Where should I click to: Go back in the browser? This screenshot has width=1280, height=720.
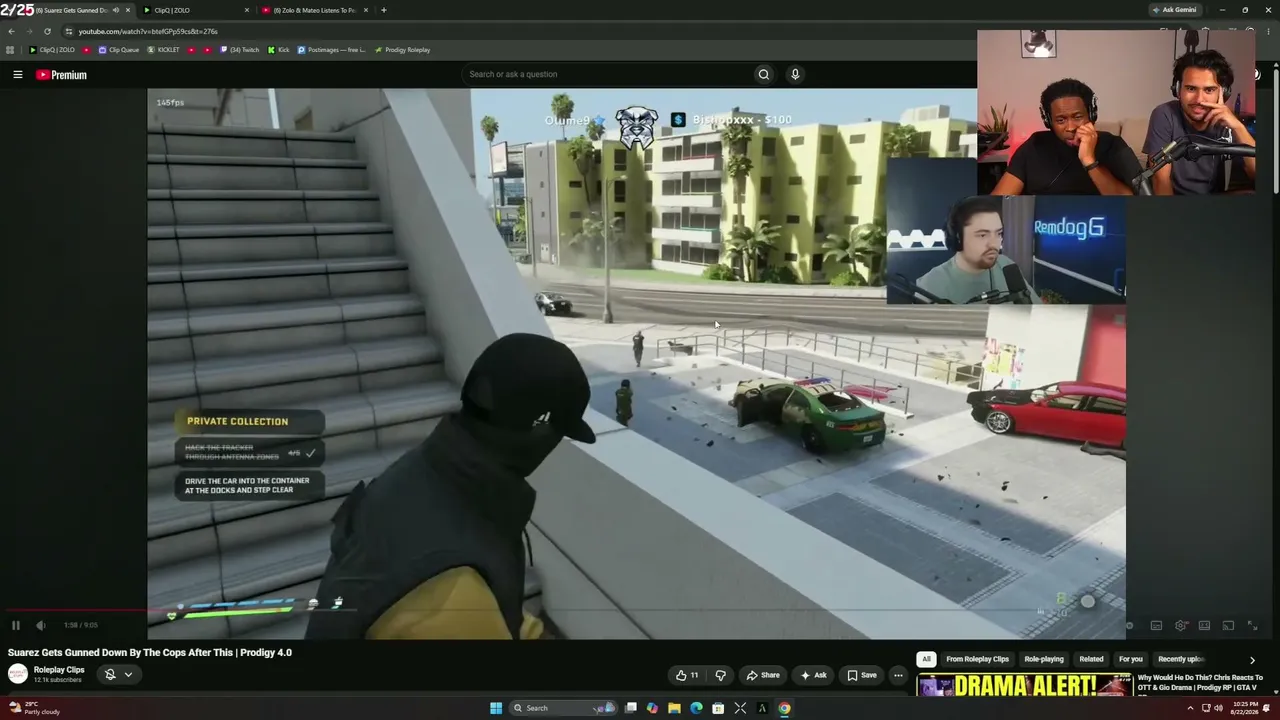(11, 31)
